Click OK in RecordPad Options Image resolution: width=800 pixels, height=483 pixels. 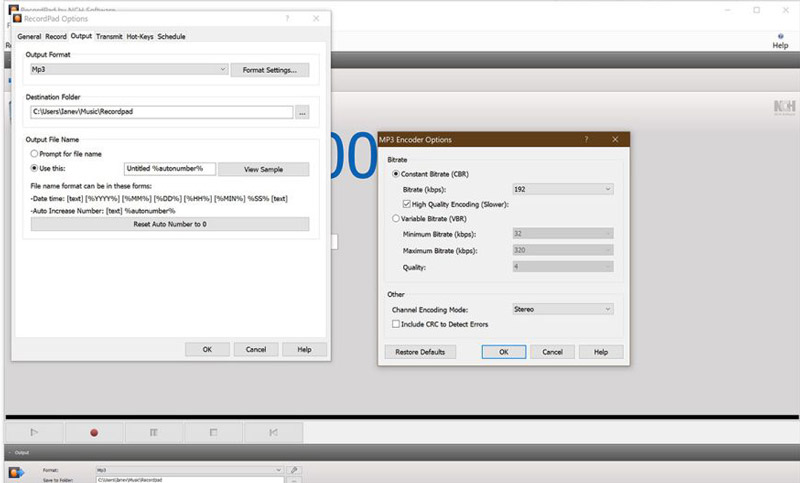207,349
